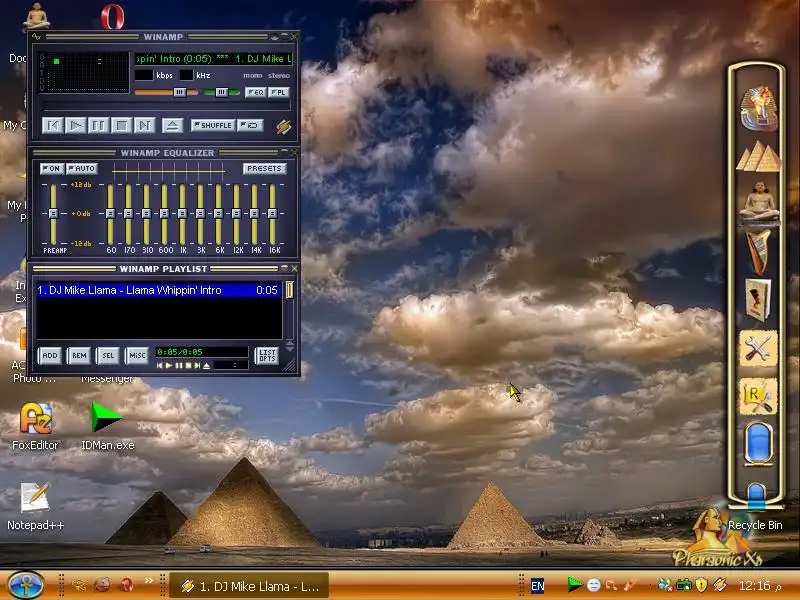Open the playlist MISC menu
The width and height of the screenshot is (800, 600).
[137, 355]
